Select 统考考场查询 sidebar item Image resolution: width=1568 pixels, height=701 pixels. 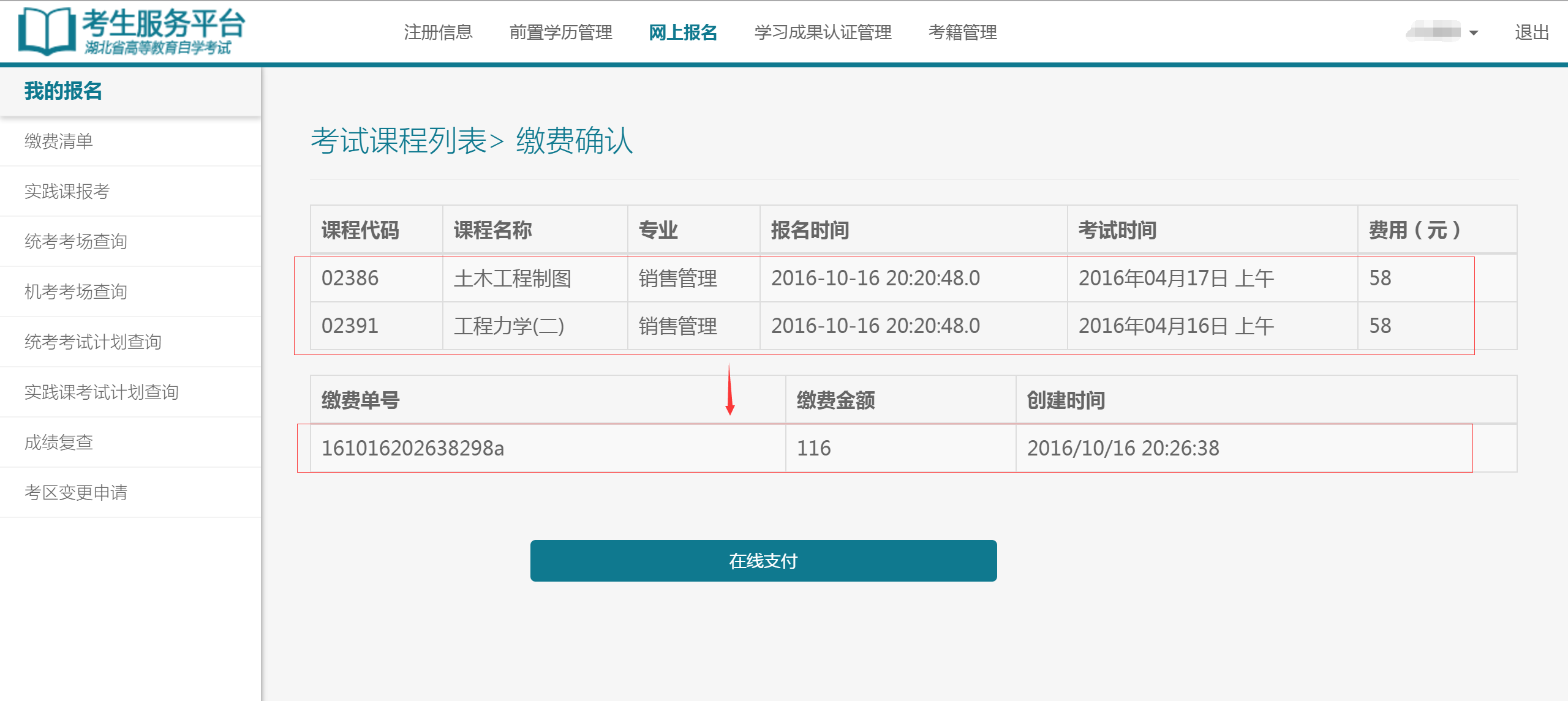(75, 241)
